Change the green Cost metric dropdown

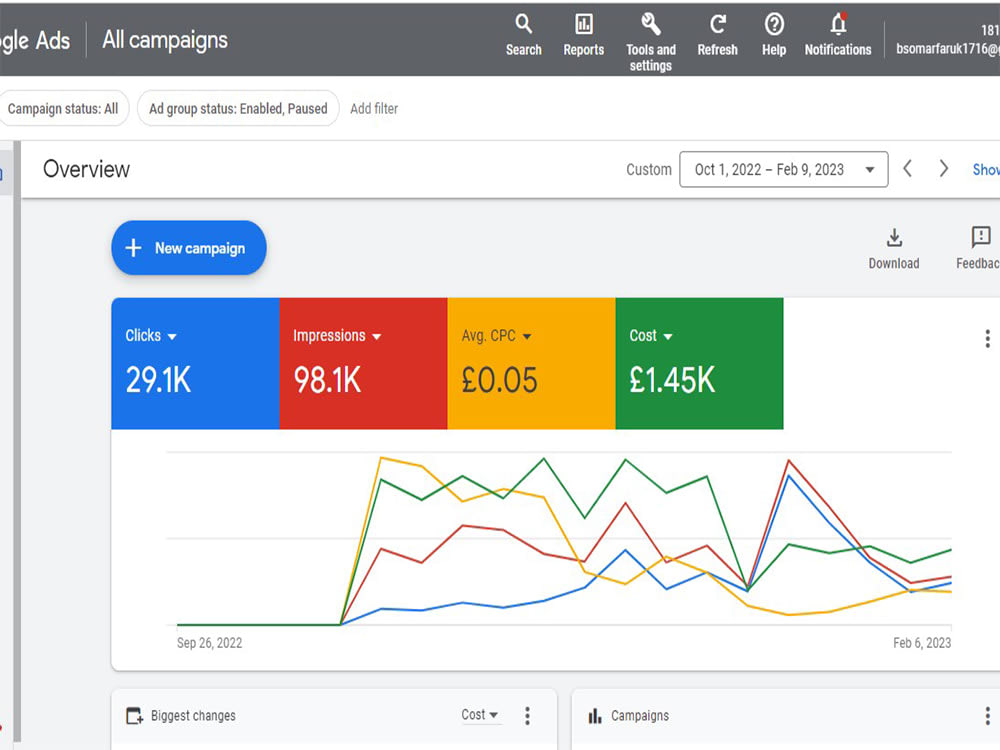point(651,335)
